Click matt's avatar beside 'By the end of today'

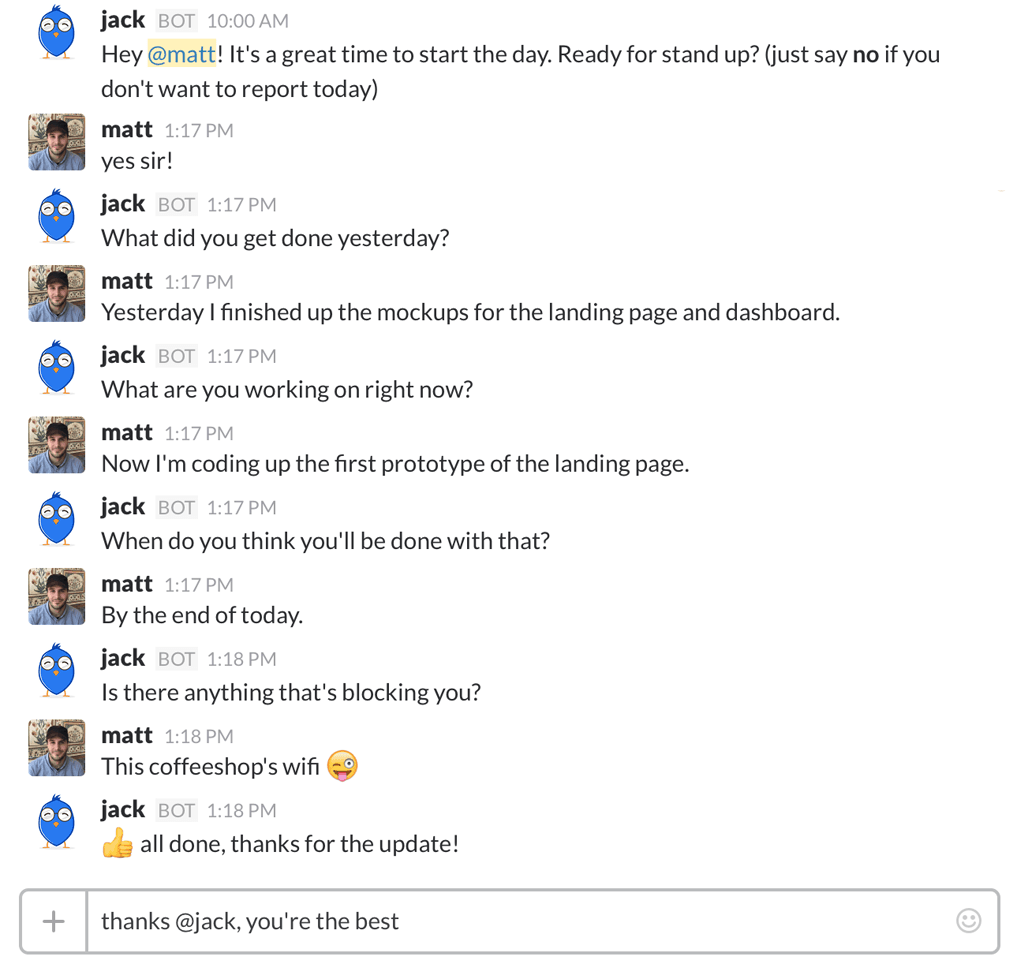click(x=57, y=596)
